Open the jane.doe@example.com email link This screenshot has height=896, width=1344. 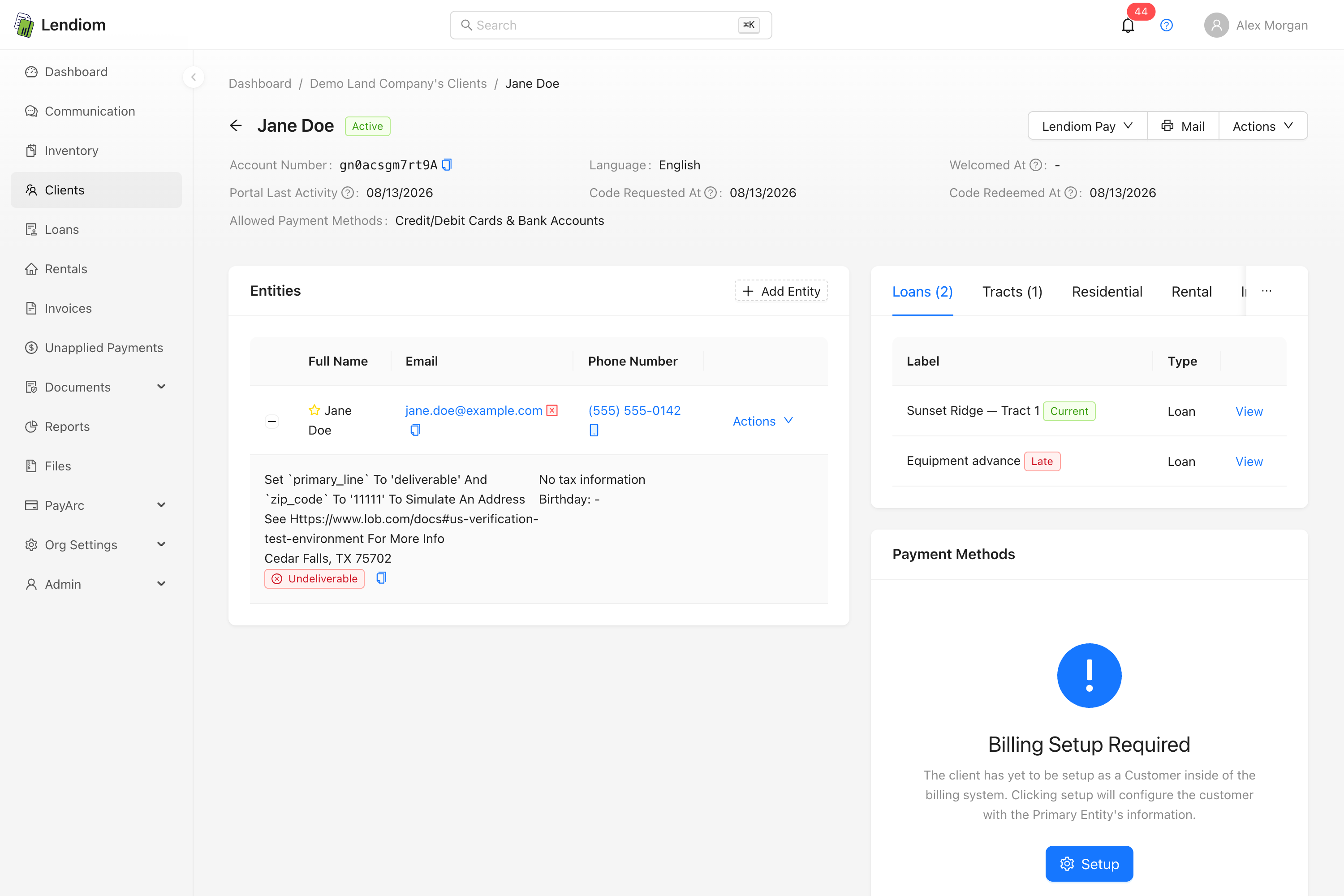pyautogui.click(x=474, y=410)
